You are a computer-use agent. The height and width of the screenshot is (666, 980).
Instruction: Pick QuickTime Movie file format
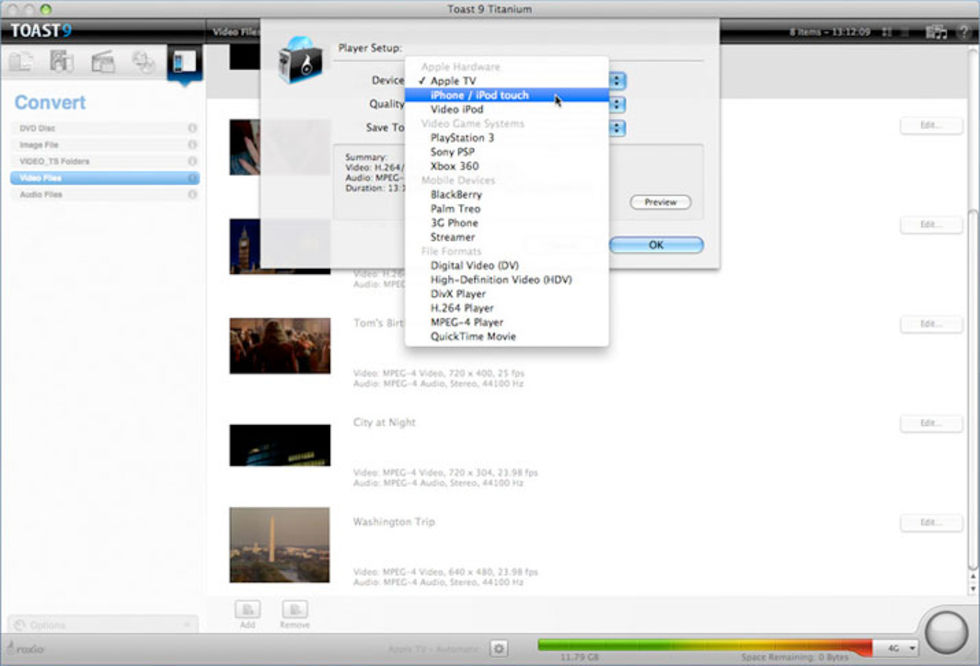(x=473, y=337)
